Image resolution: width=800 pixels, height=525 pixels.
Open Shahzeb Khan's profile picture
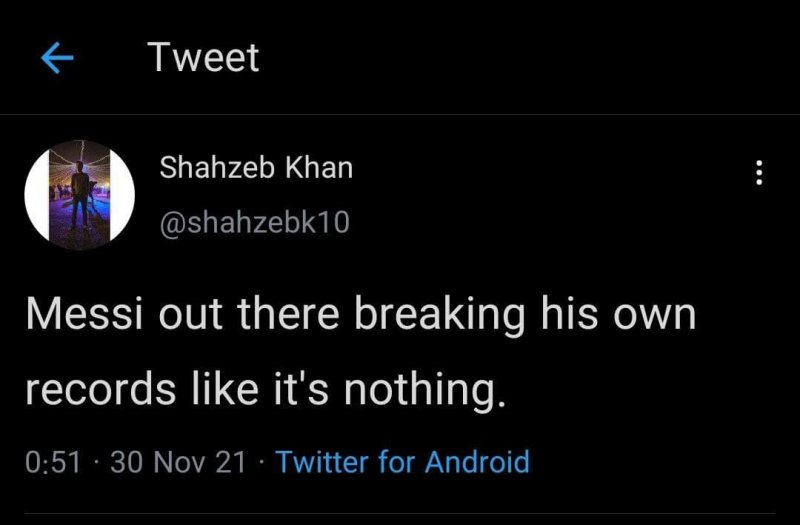click(x=79, y=194)
